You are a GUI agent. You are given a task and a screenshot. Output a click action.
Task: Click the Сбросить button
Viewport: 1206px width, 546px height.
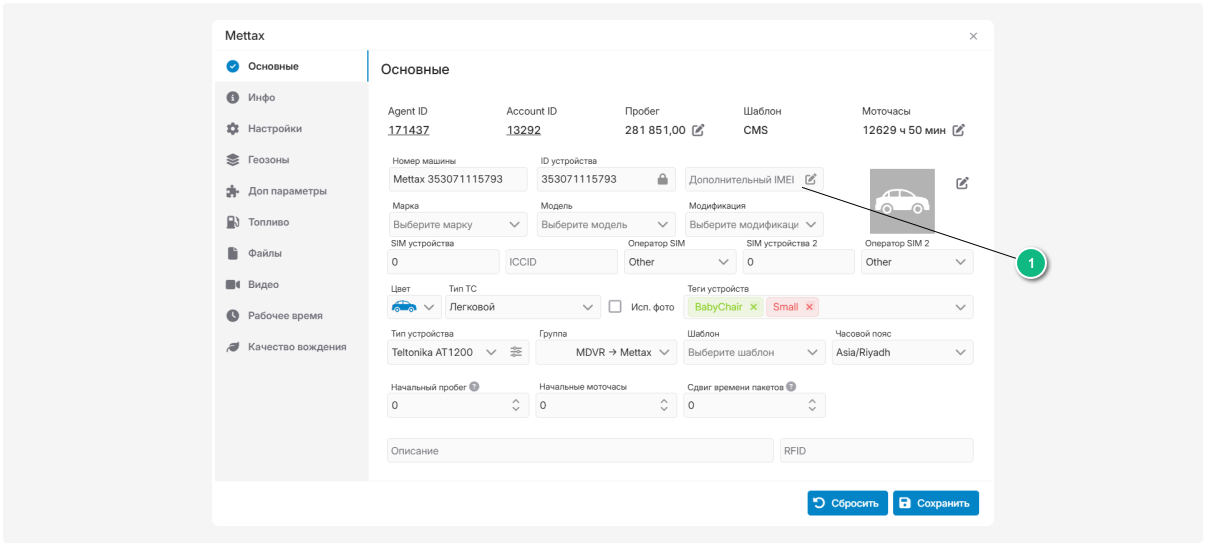pyautogui.click(x=847, y=503)
